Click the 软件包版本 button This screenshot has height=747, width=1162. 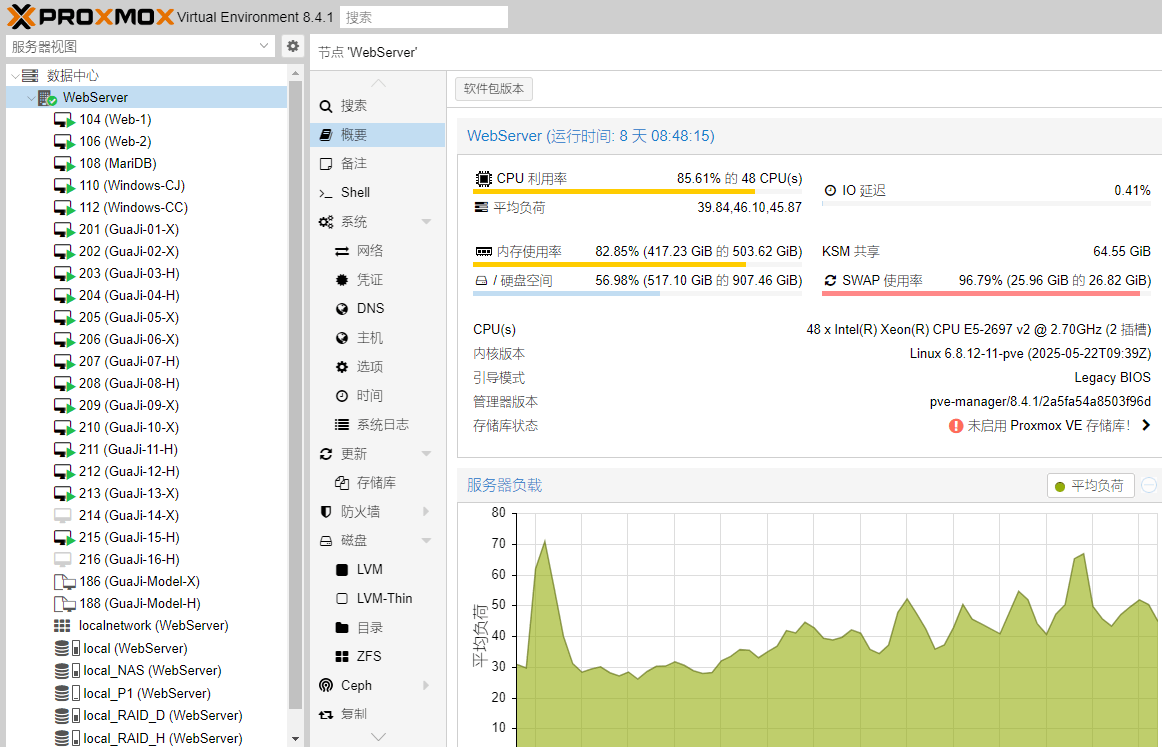[x=494, y=89]
